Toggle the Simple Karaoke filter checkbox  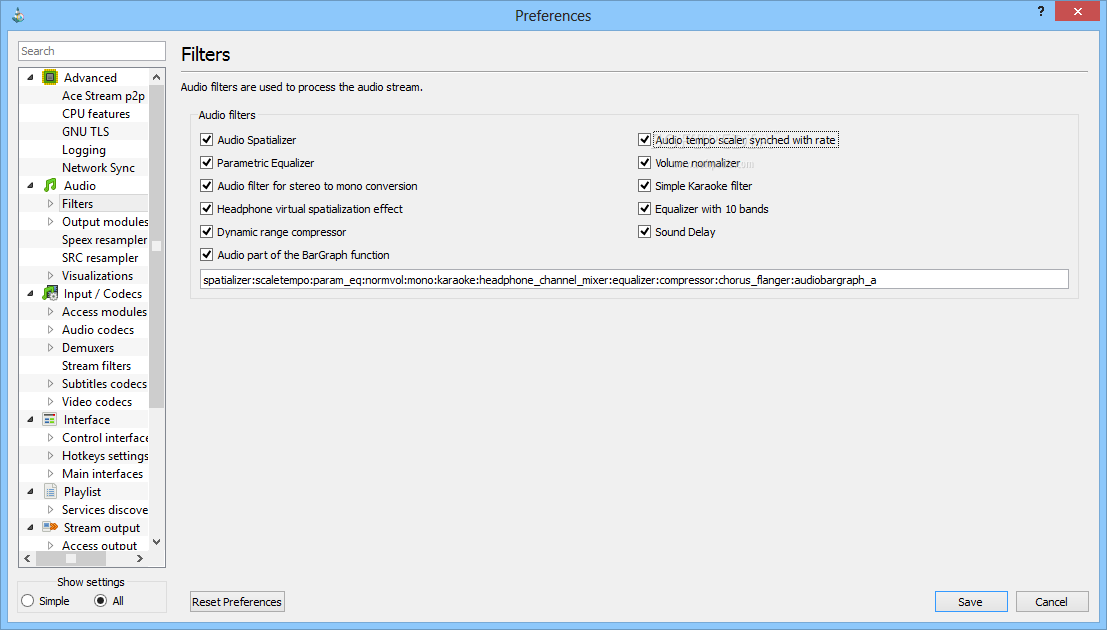(x=645, y=186)
